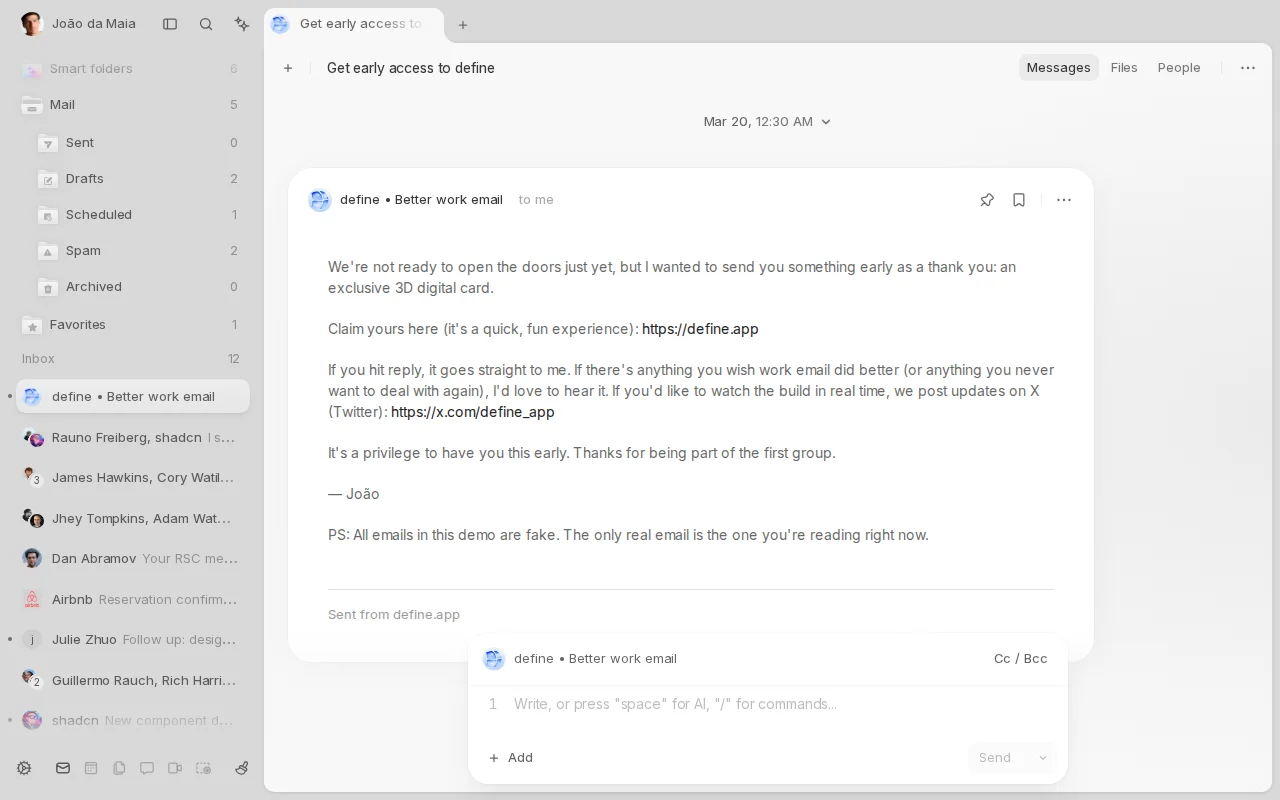Open Airbnb Reservation confirmation email
Viewport: 1280px width, 800px height.
[x=133, y=600]
